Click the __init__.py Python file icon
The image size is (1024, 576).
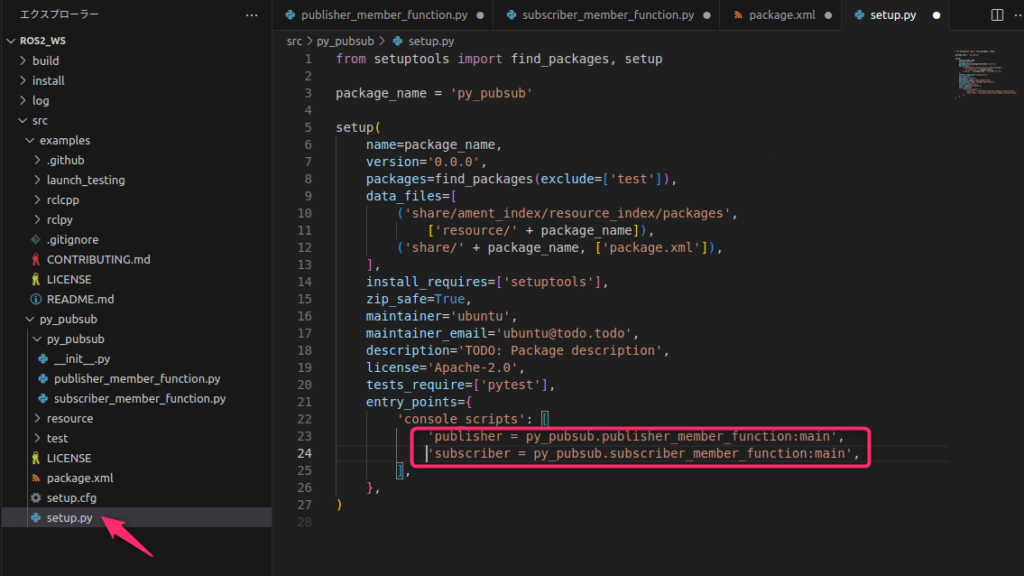[x=43, y=359]
